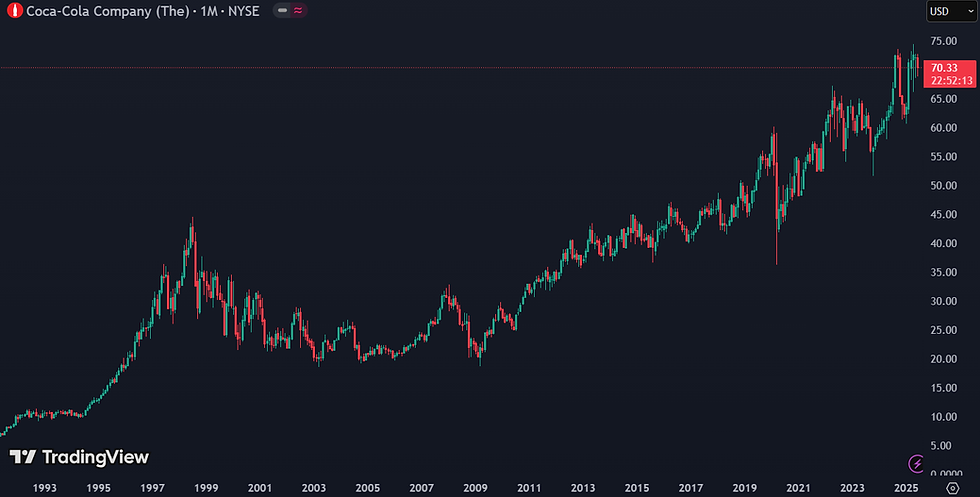The width and height of the screenshot is (980, 497).
Task: Toggle the gray dash pill next to title
Action: 282,11
